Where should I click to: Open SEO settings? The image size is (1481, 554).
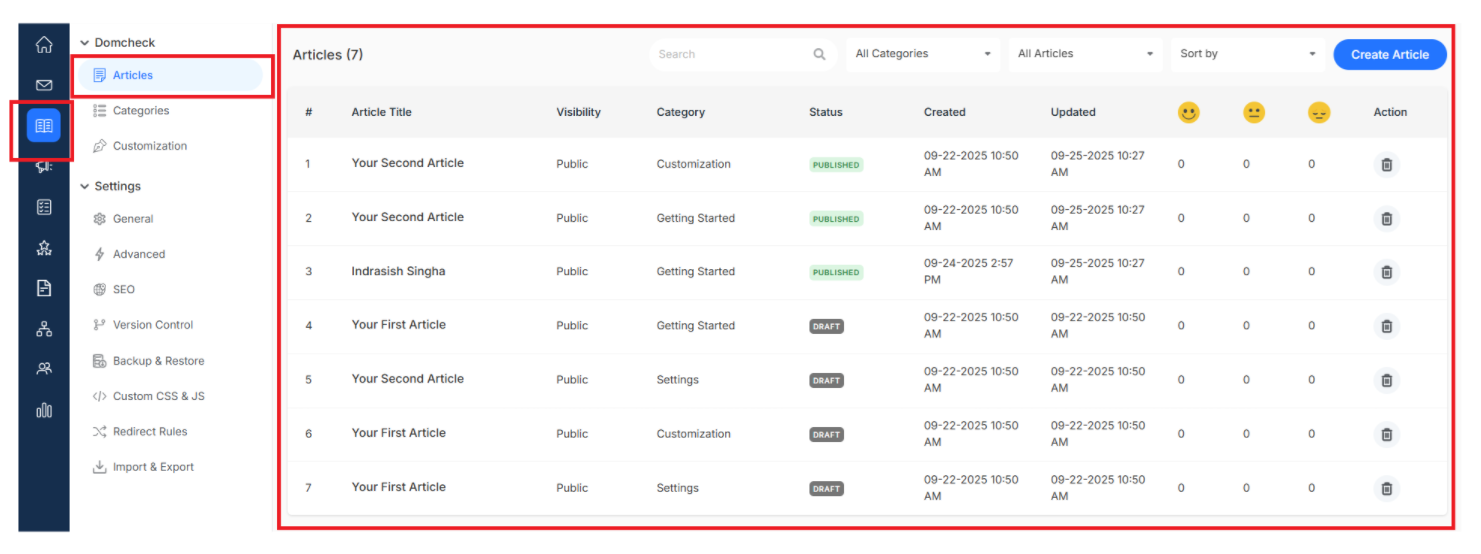click(x=114, y=289)
